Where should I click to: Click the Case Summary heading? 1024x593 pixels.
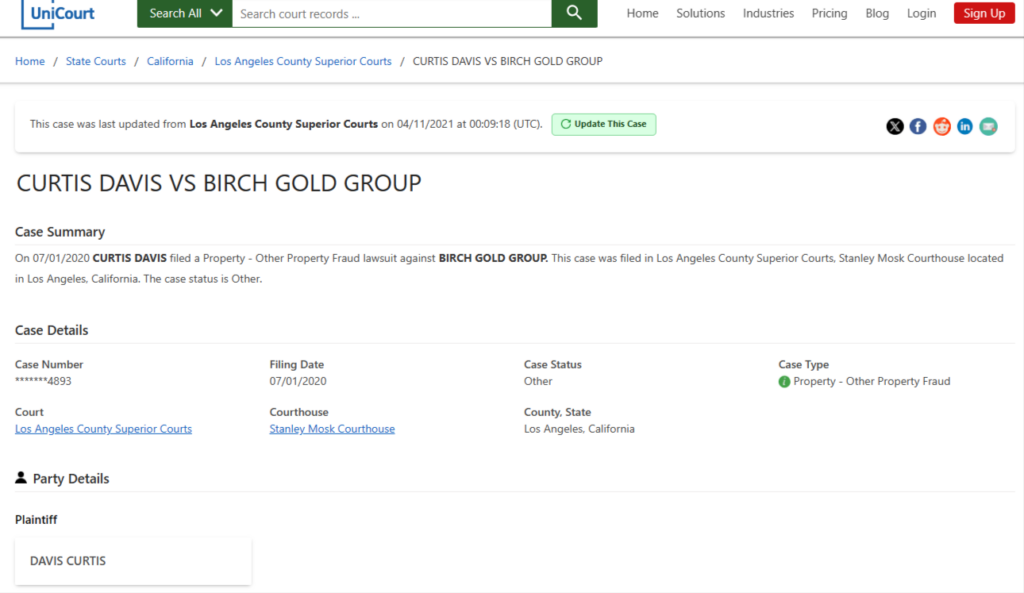60,232
